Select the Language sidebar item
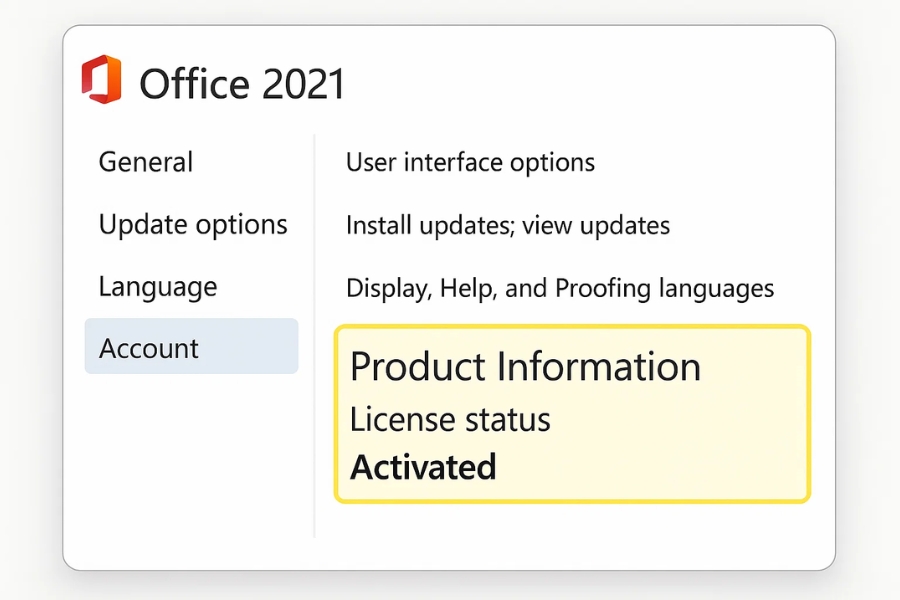 [157, 287]
